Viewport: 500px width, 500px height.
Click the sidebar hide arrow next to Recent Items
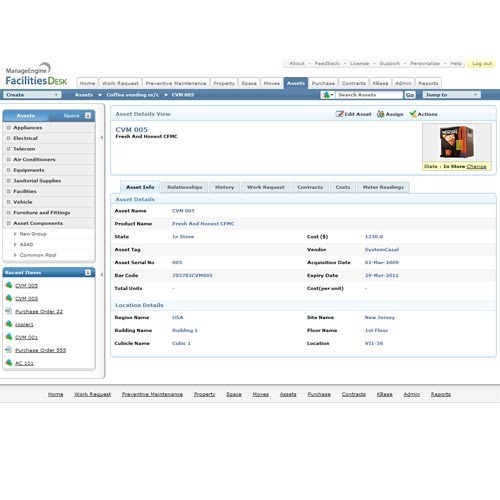click(x=102, y=274)
